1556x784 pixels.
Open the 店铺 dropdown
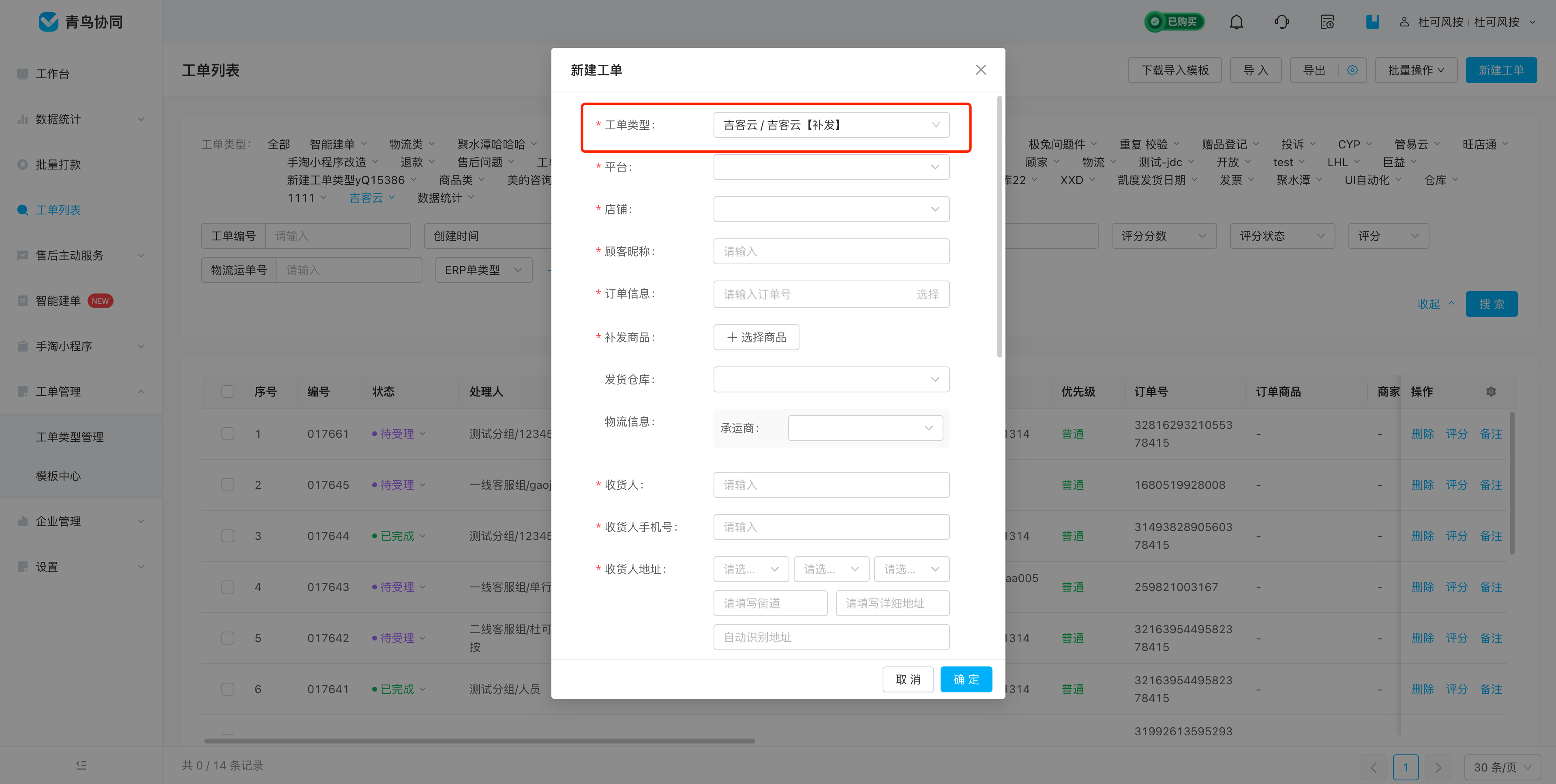(x=831, y=209)
